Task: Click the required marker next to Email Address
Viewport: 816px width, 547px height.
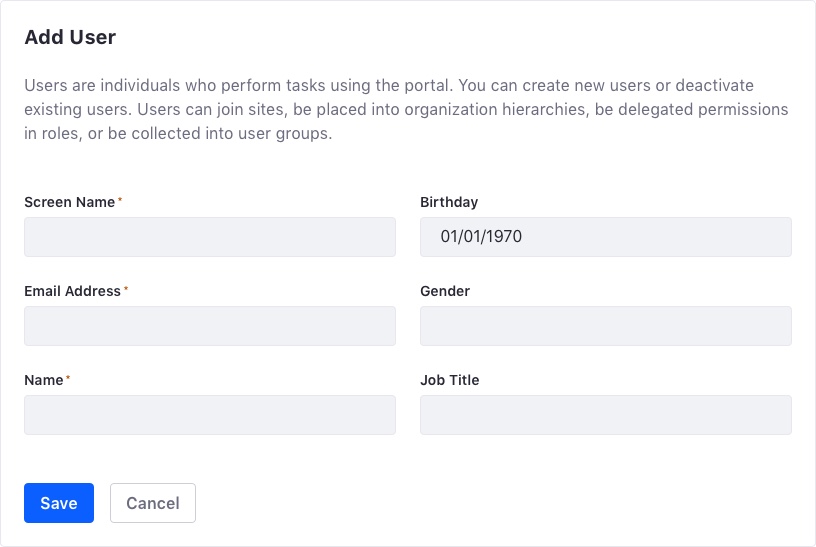Action: click(x=126, y=289)
